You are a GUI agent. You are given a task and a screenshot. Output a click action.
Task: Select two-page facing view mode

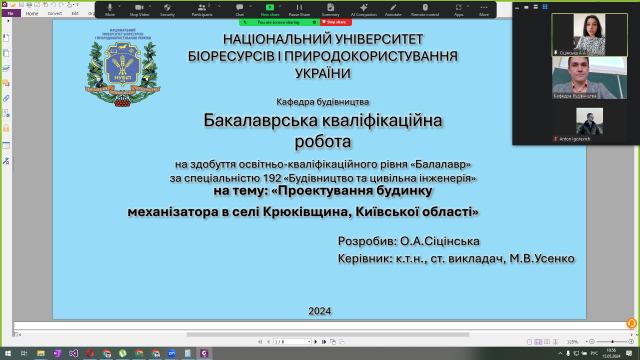547,342
